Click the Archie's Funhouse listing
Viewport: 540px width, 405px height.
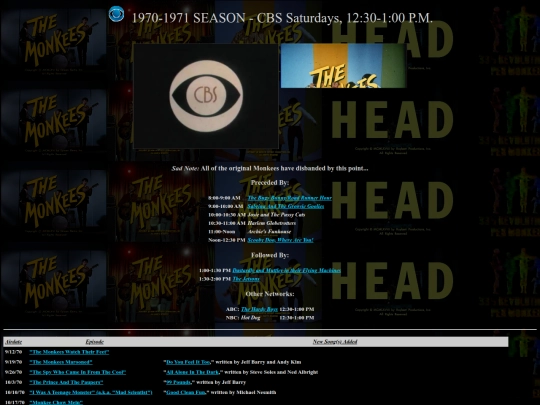[x=269, y=231]
